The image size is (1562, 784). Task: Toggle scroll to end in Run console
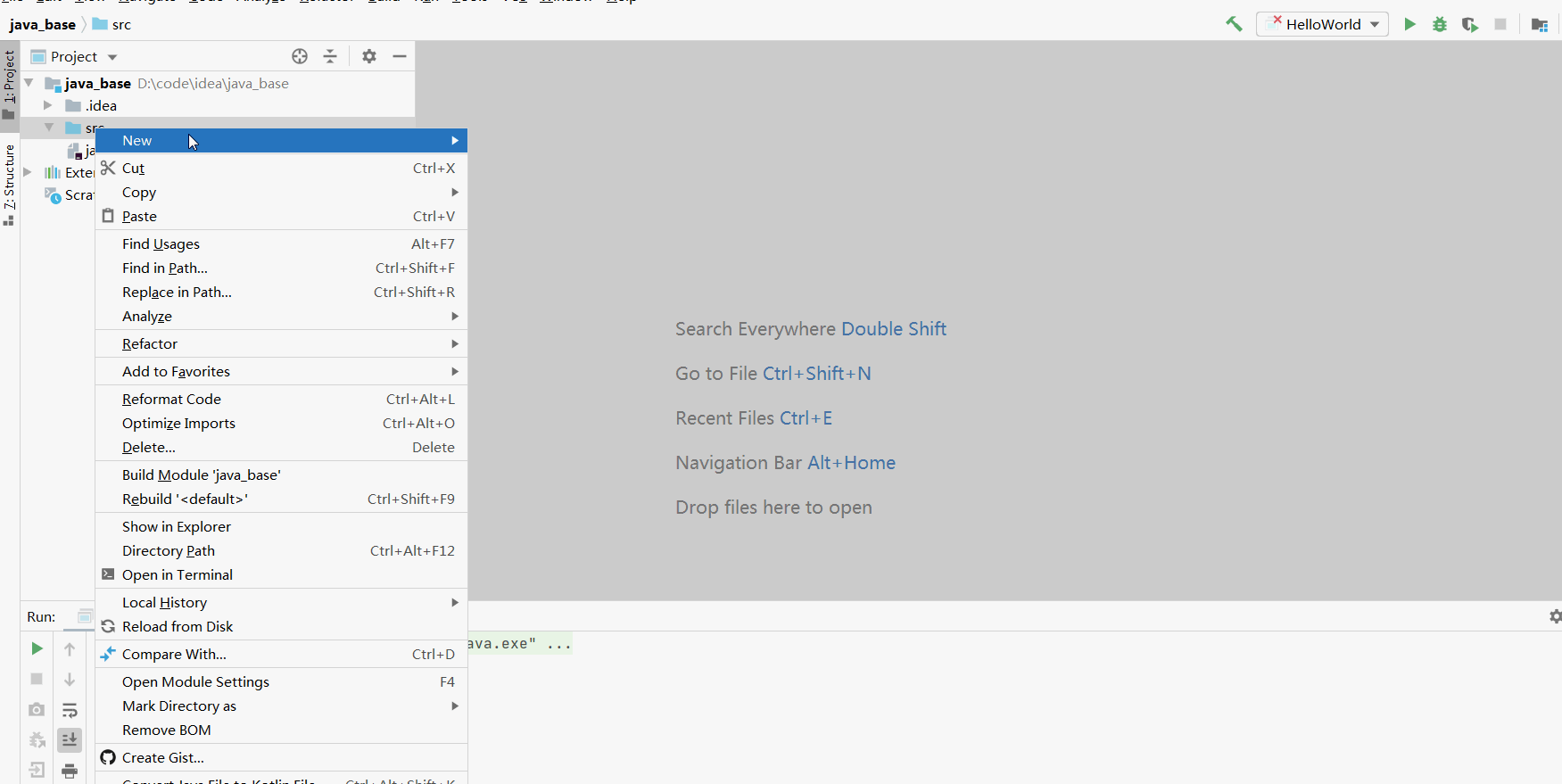tap(70, 740)
